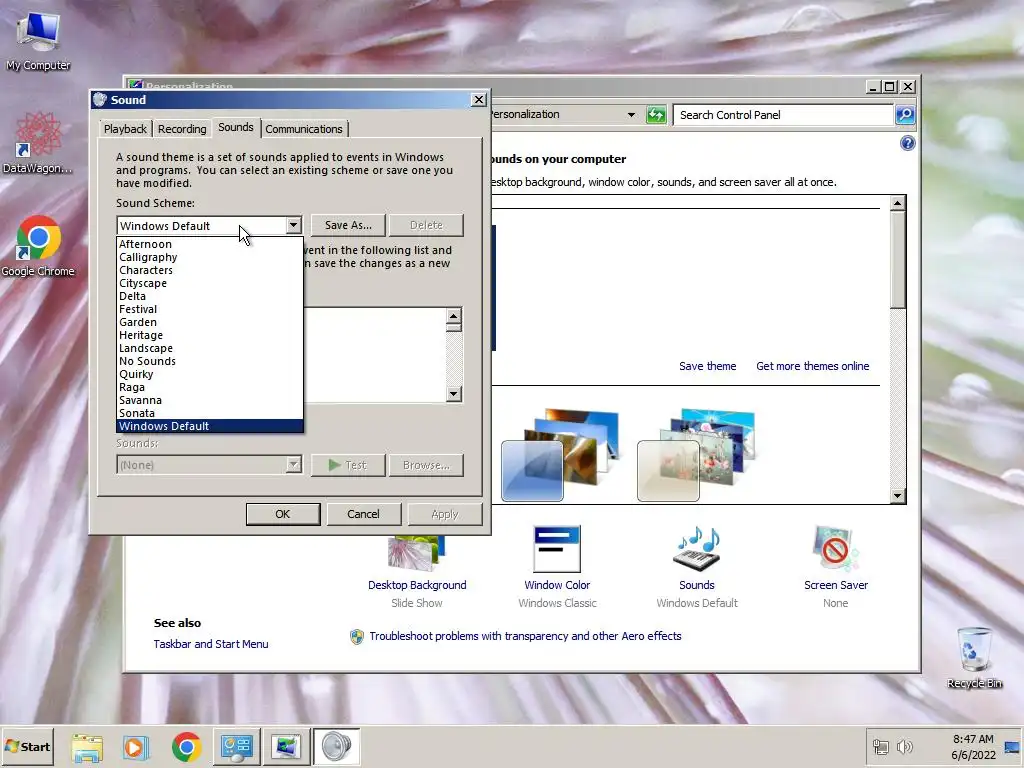Open the DataWagon desktop shortcut
This screenshot has width=1024, height=768.
point(37,142)
